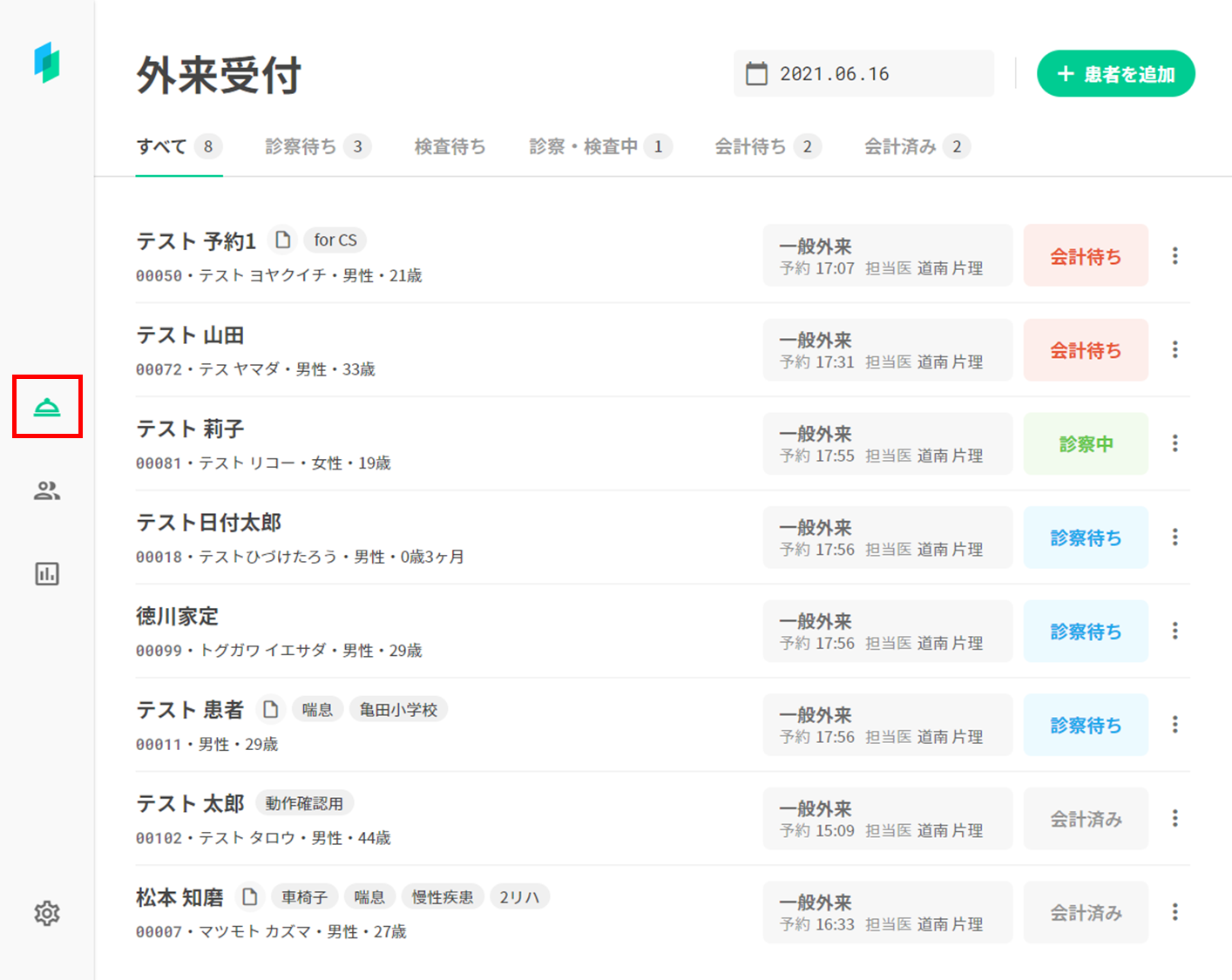The width and height of the screenshot is (1232, 980).
Task: Open the more options menu for テスト 太郎
Action: click(x=1174, y=818)
